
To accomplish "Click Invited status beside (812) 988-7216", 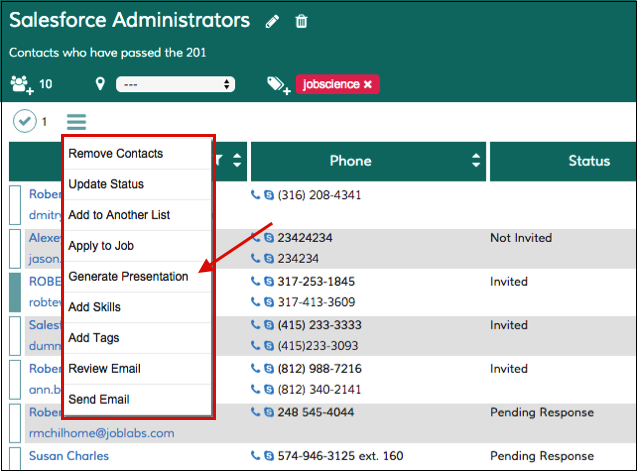I will click(x=509, y=369).
